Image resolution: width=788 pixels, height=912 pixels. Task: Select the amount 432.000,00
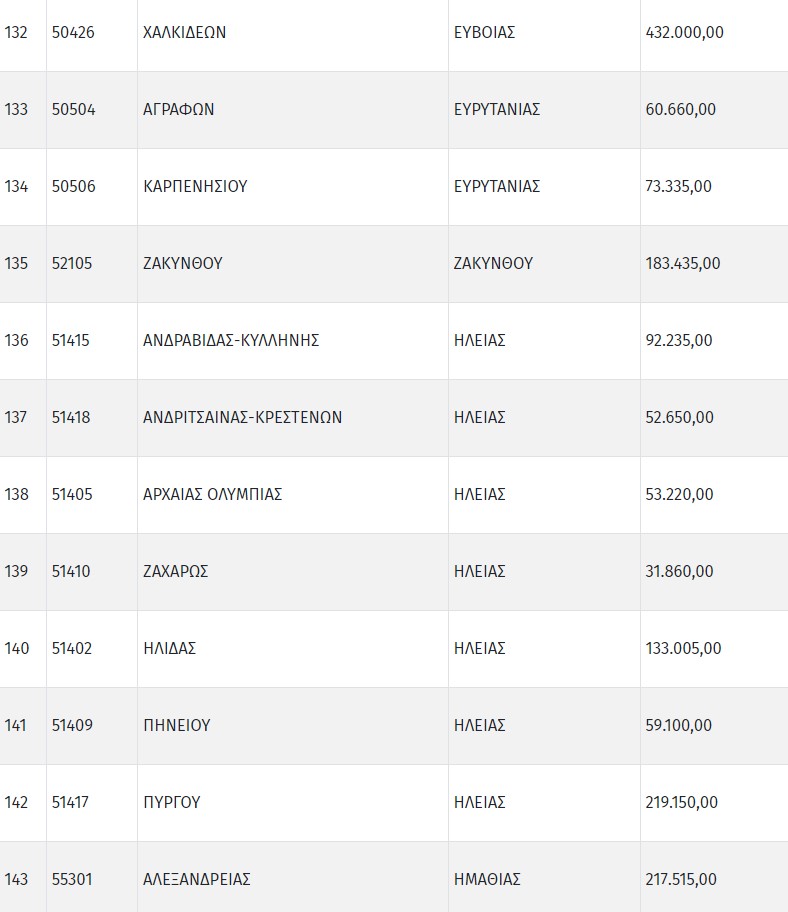684,32
